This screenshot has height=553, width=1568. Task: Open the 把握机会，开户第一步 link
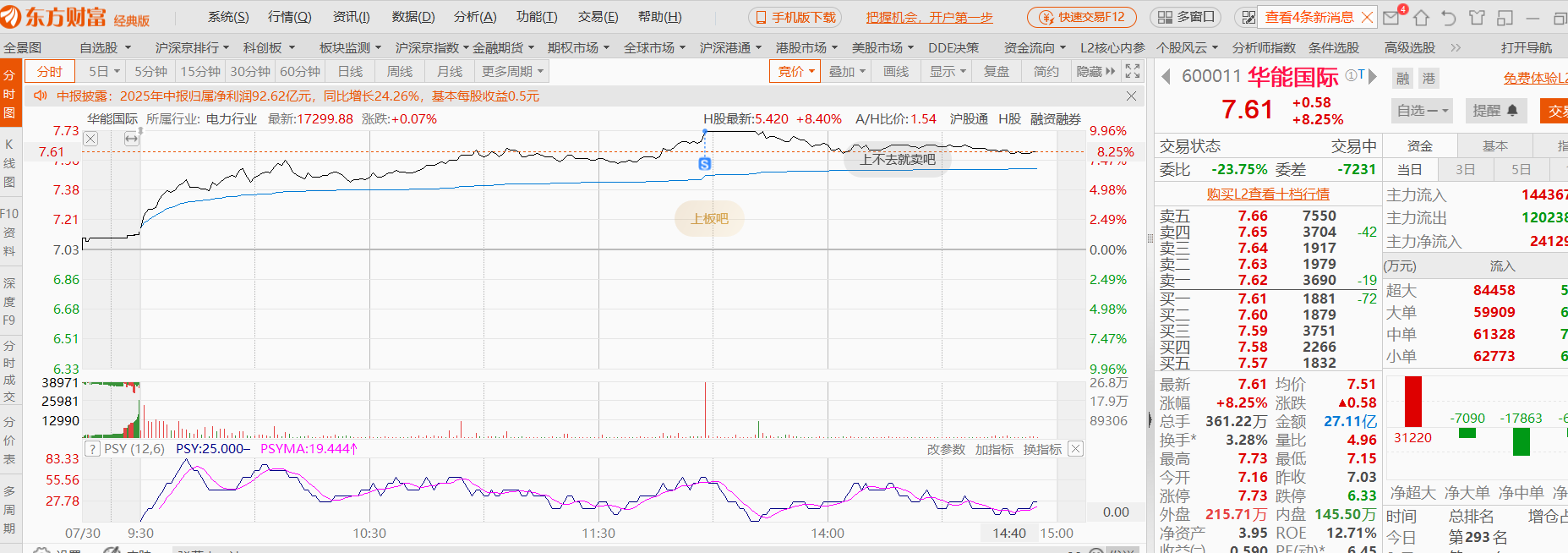point(929,17)
